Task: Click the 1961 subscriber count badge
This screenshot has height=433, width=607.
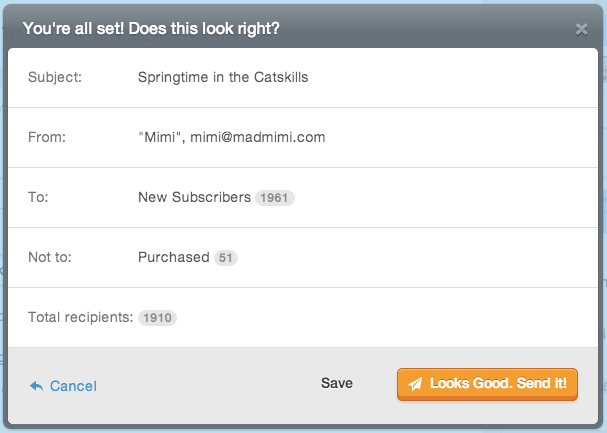Action: (x=274, y=198)
